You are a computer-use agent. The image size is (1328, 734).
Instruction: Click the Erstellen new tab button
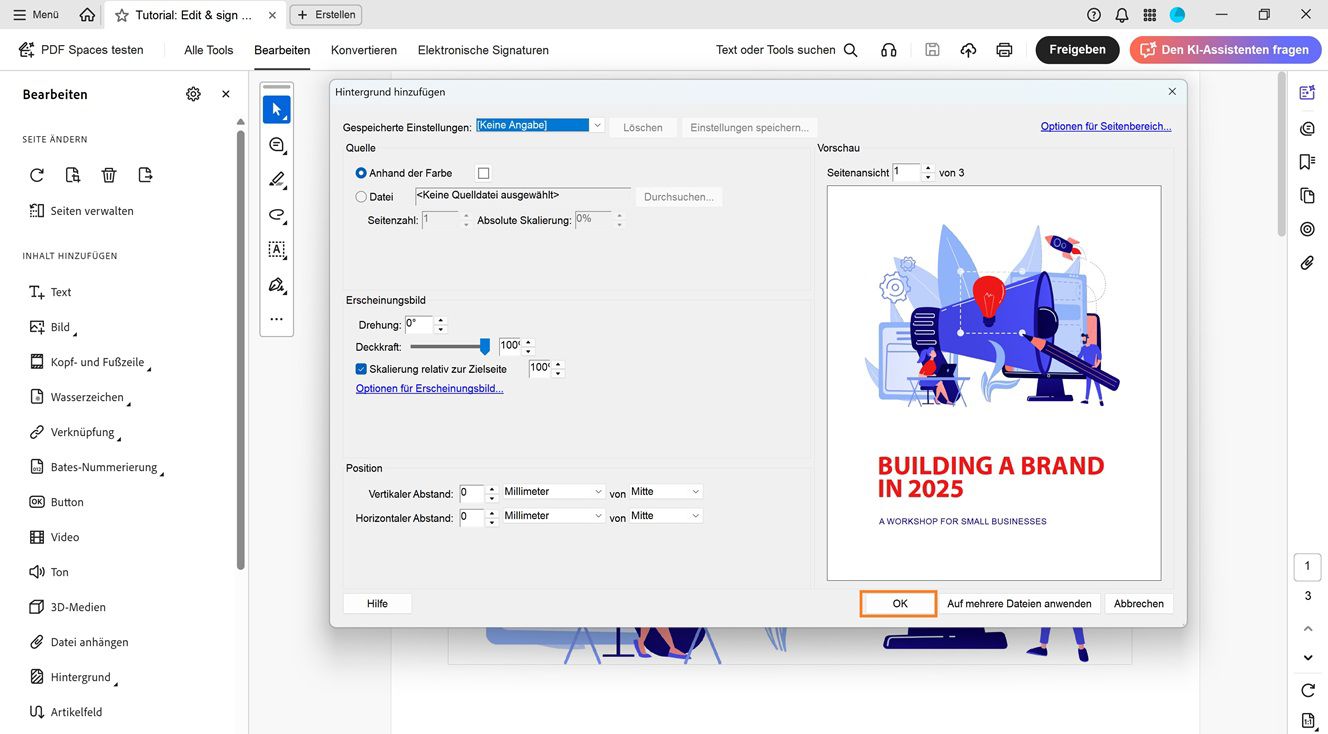click(x=326, y=15)
